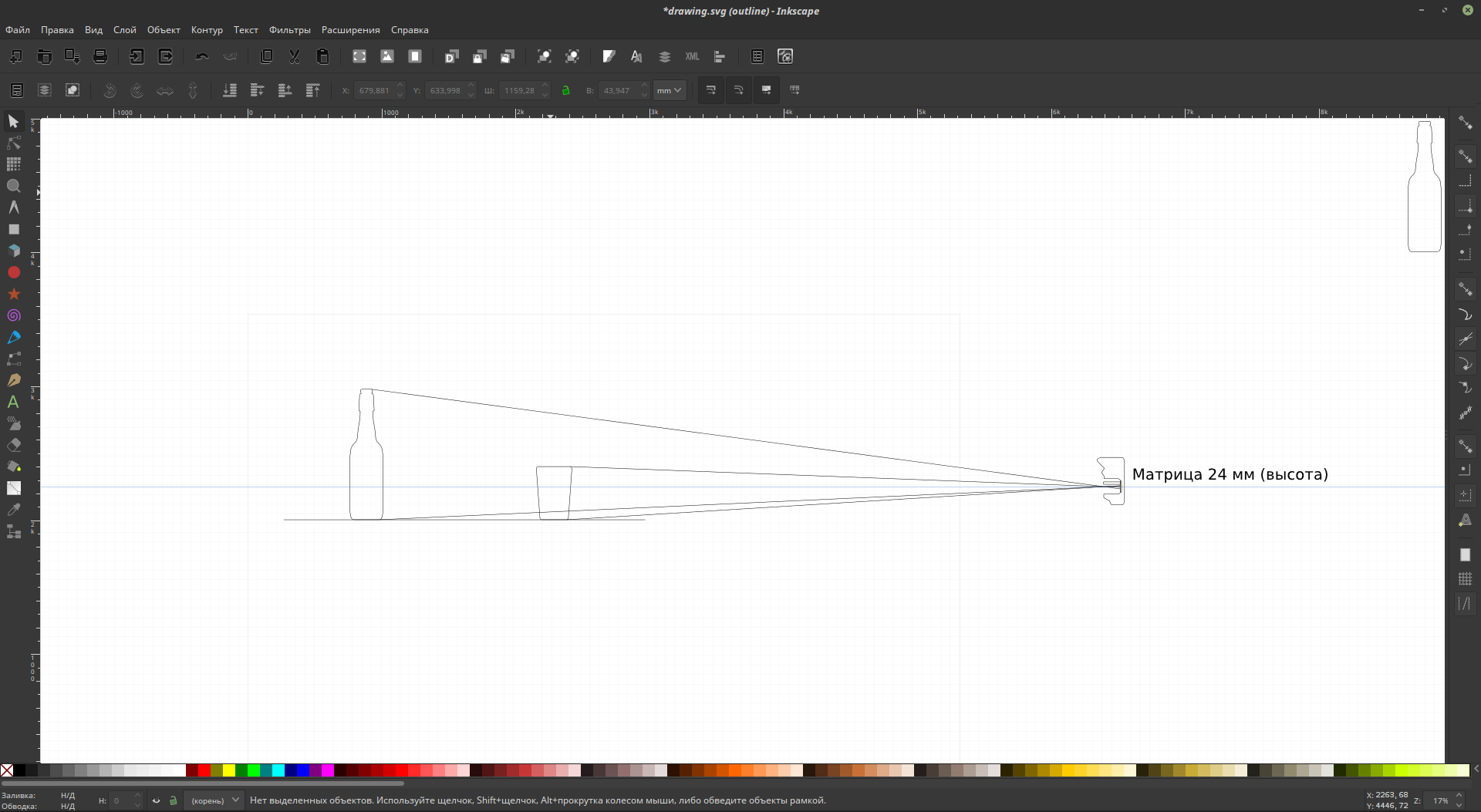Select the Zoom tool in toolbox
Screen dimensions: 1481x812
(x=14, y=187)
